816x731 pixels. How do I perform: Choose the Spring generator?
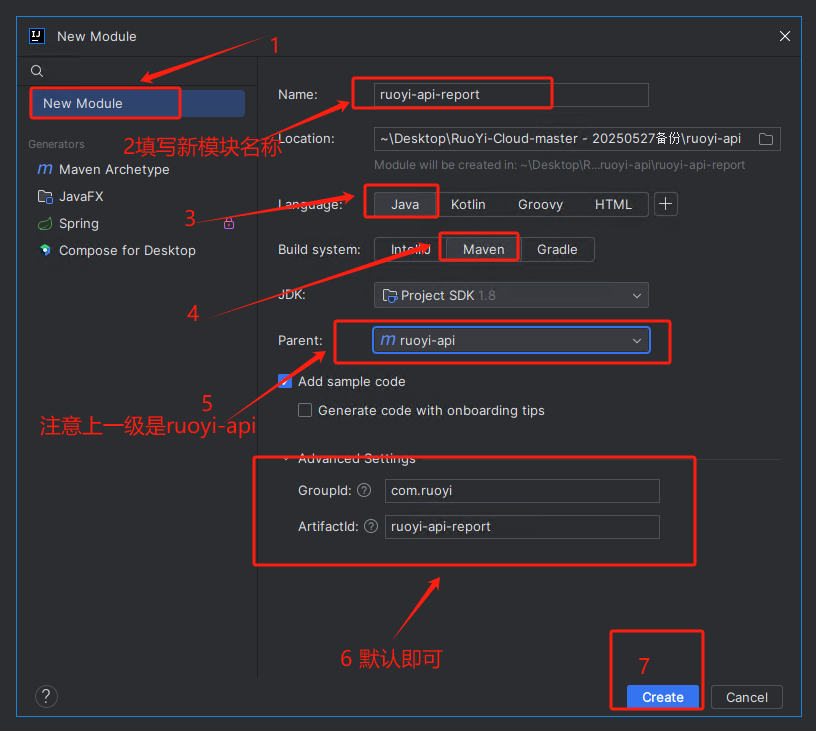click(x=79, y=224)
